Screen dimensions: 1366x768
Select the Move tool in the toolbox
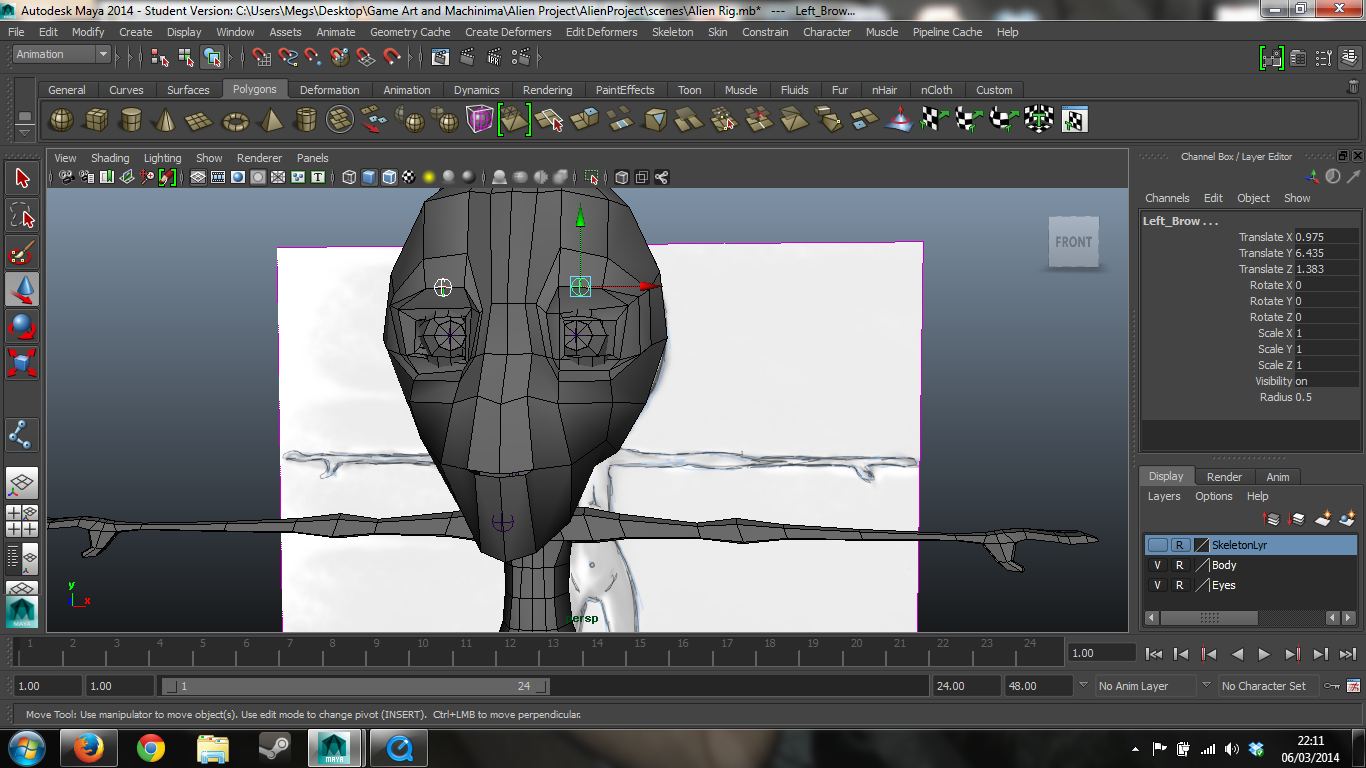point(23,290)
